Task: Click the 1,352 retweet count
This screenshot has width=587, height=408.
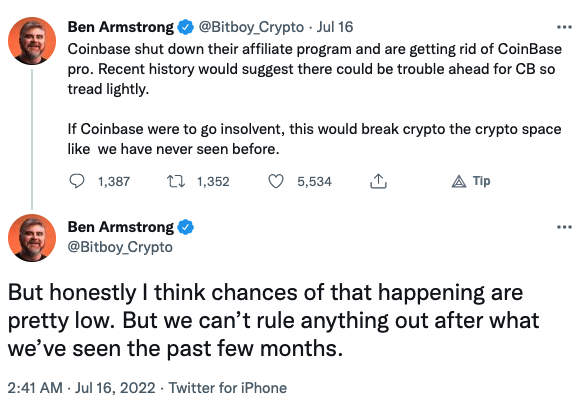Action: 213,182
